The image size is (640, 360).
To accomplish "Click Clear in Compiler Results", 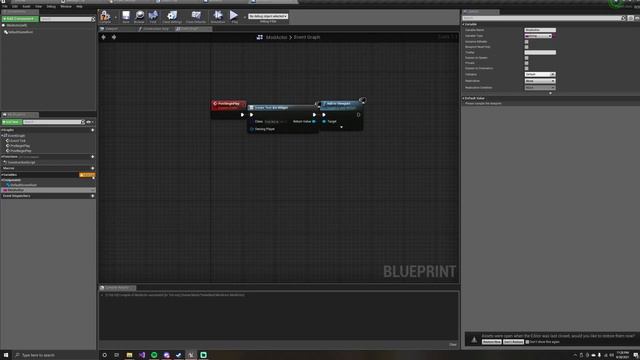I will pos(453,344).
